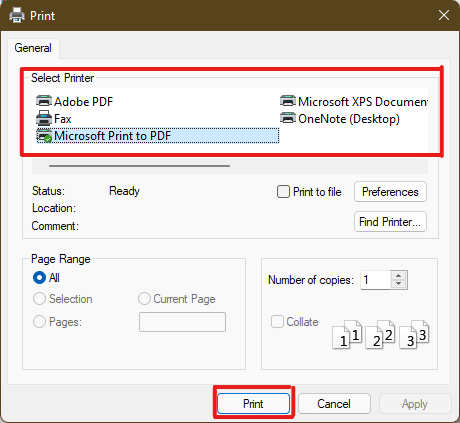The image size is (460, 423).
Task: Choose the Fax label text
Action: (63, 119)
